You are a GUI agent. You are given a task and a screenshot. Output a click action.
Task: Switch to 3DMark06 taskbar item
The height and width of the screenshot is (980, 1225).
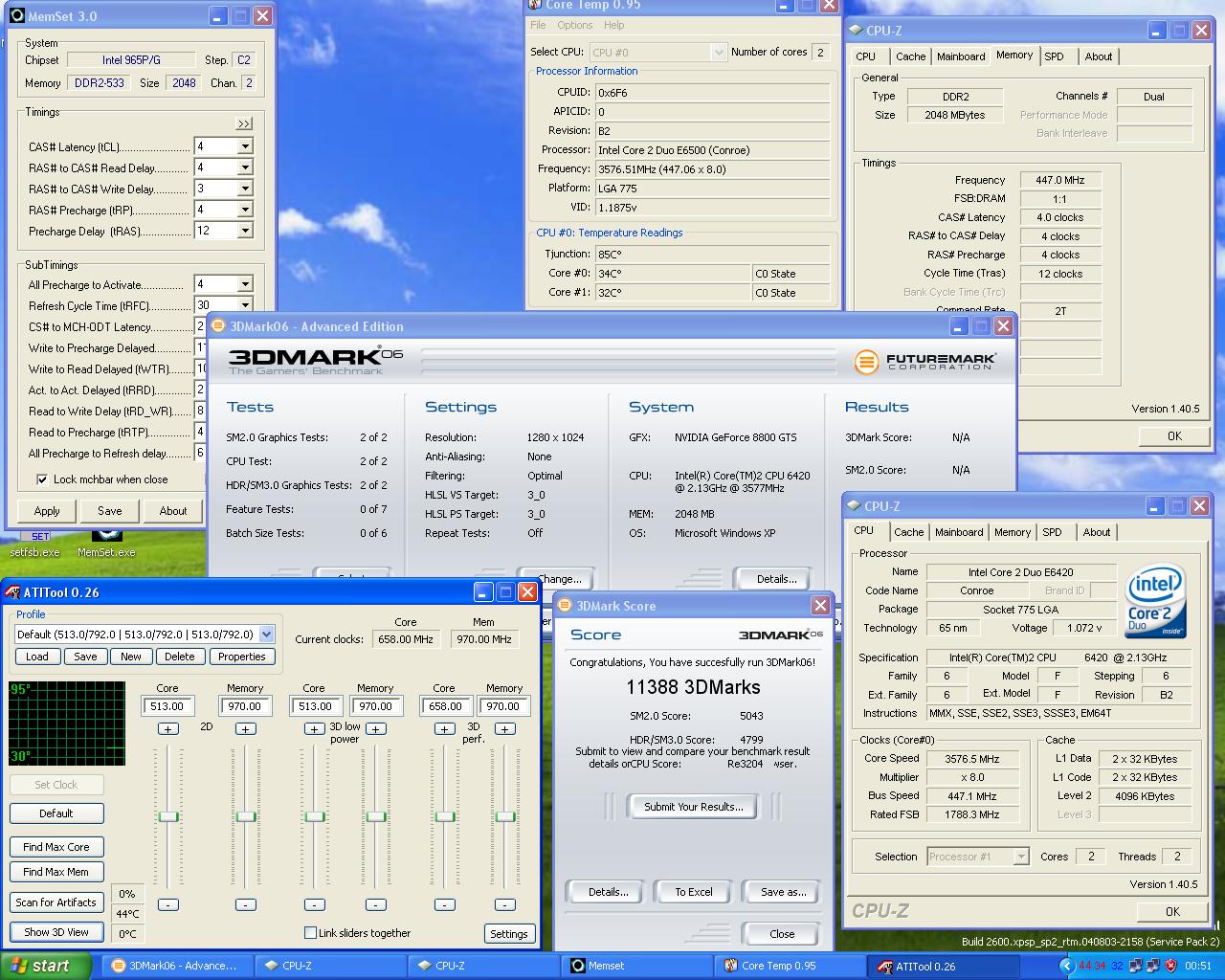(x=178, y=966)
